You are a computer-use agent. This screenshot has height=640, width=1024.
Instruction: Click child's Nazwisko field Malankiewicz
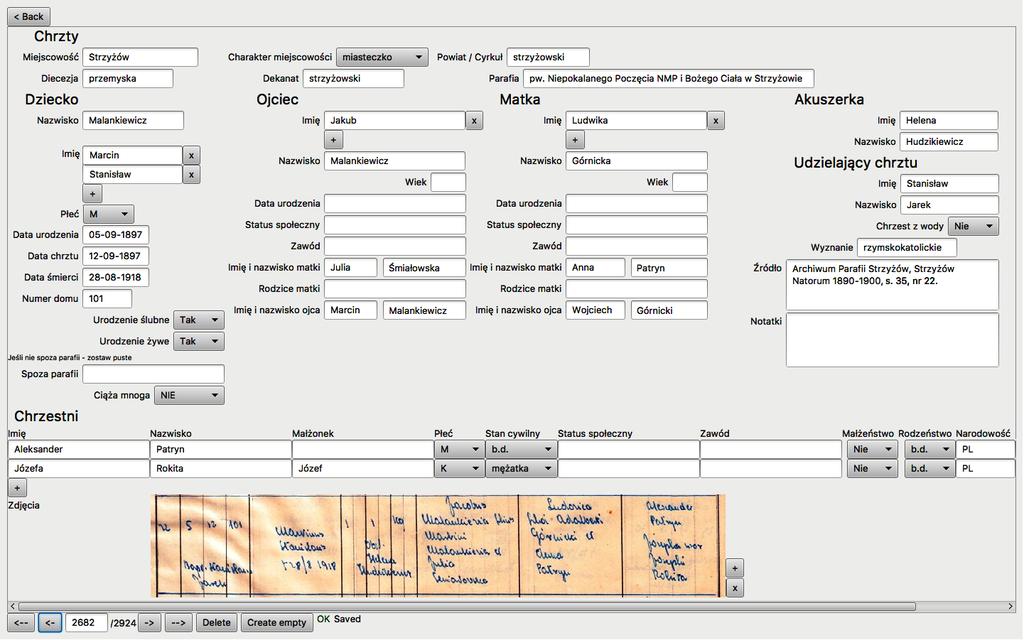click(x=133, y=121)
